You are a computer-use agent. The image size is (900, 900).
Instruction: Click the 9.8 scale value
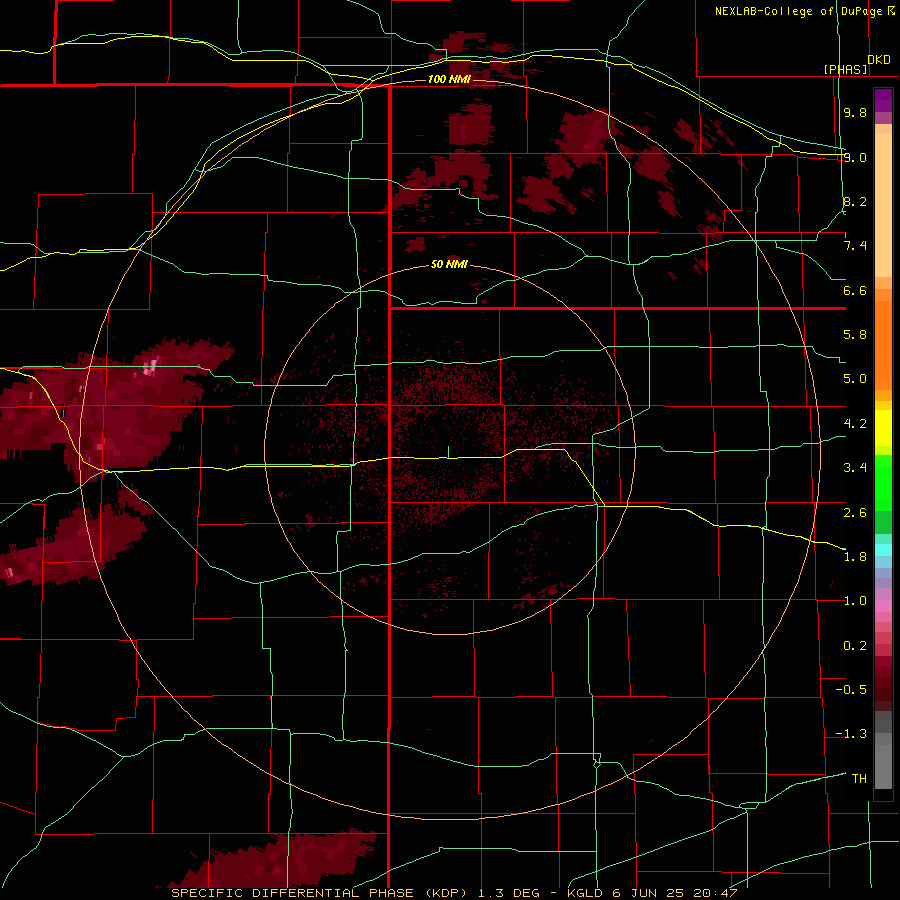click(855, 113)
